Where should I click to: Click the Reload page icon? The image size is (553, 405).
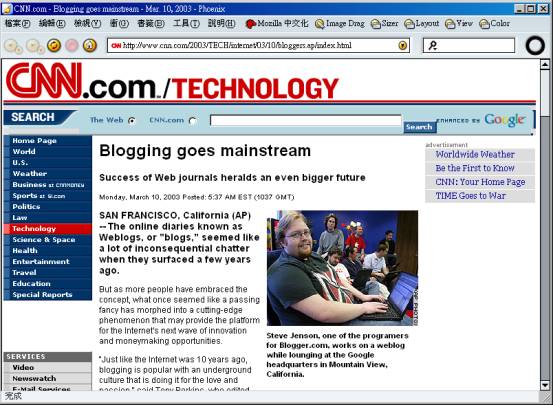pos(54,46)
